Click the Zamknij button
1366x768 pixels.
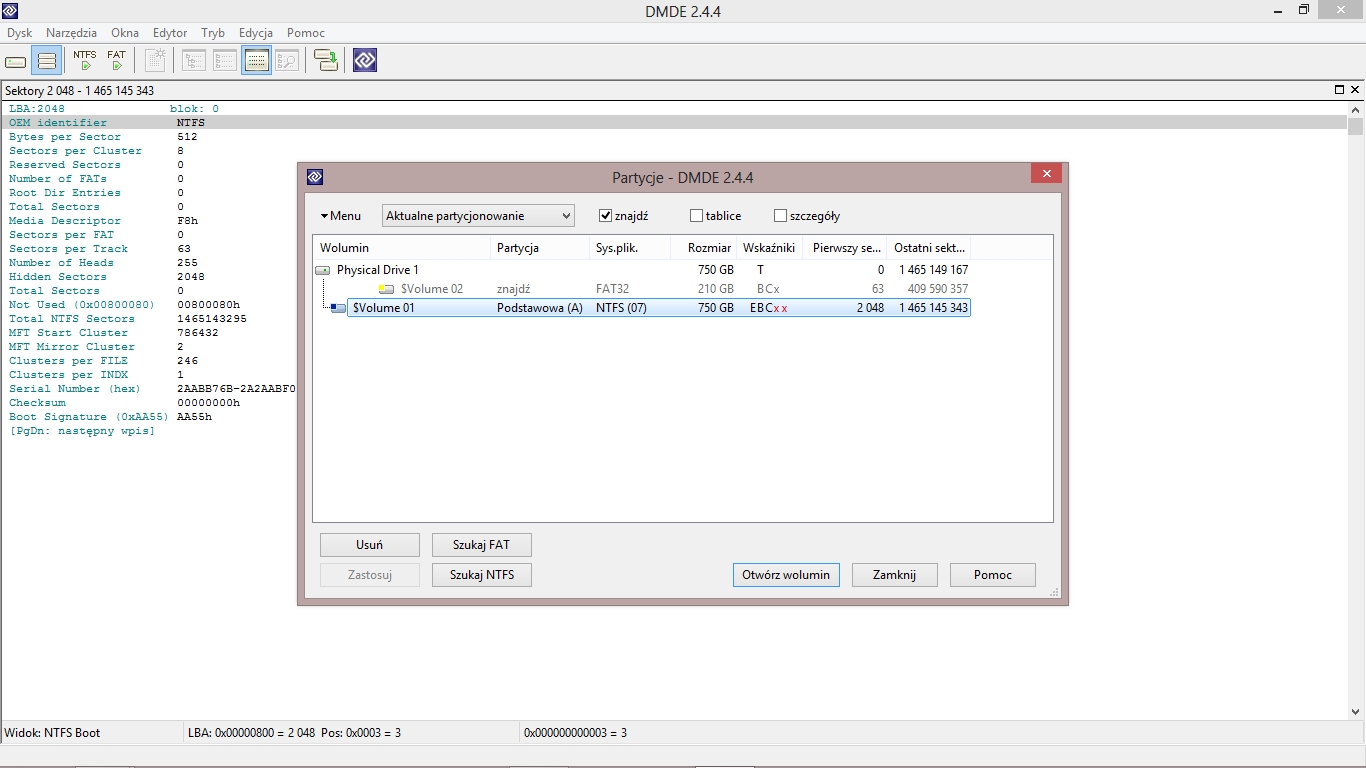pyautogui.click(x=895, y=575)
